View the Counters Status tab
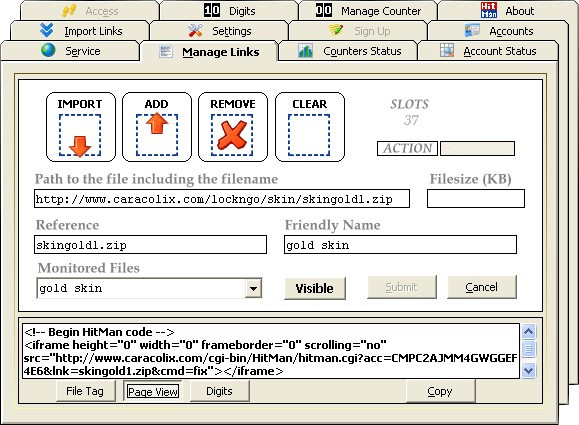579x425 pixels. click(x=348, y=51)
